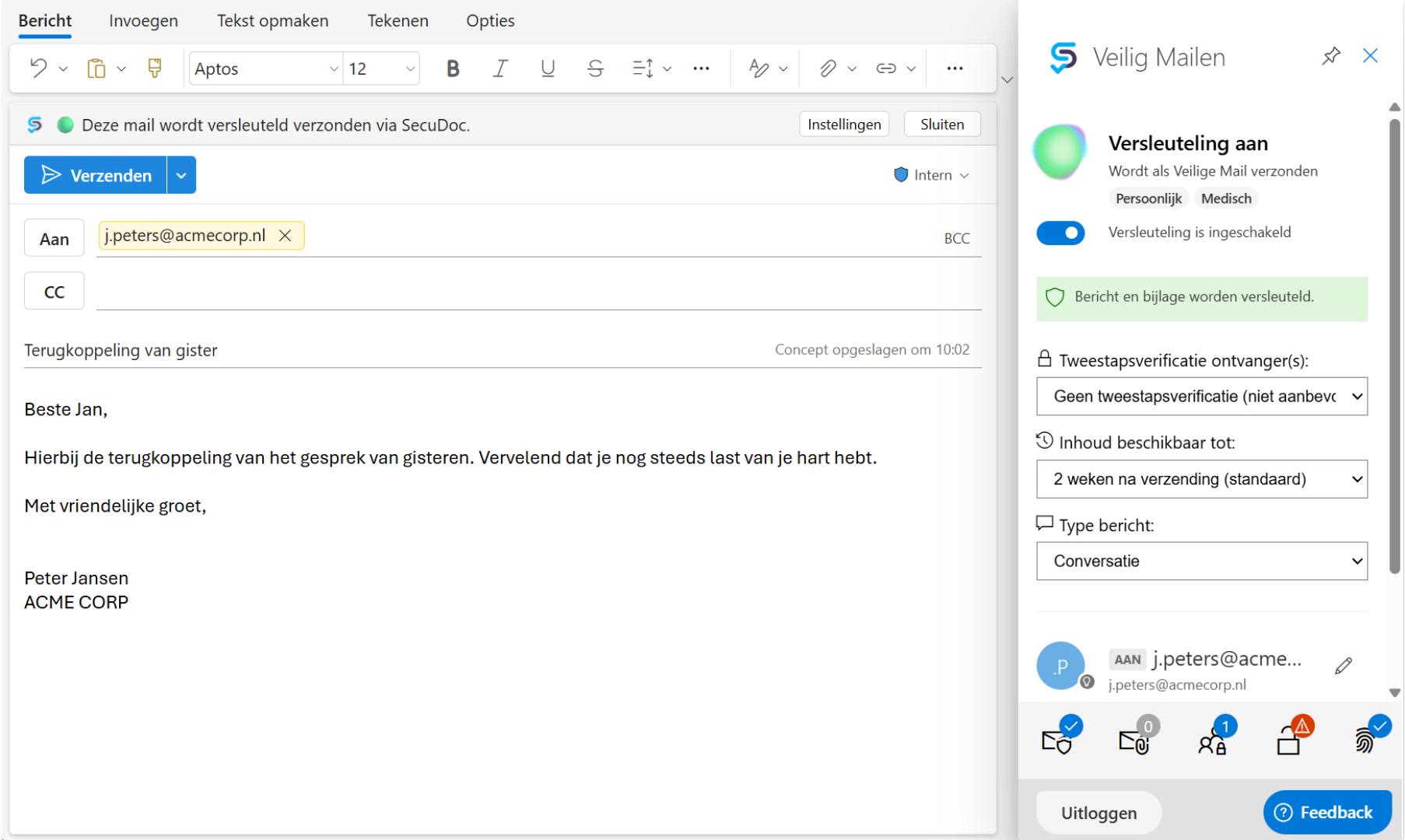Screen dimensions: 1405x840
Task: Switch to the Invoegen tab
Action: (143, 21)
